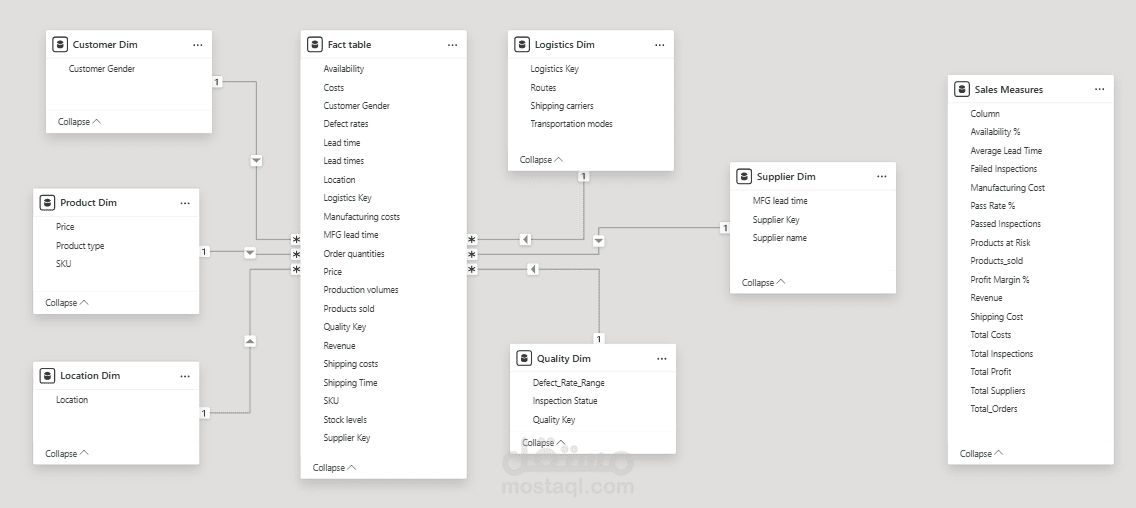
Task: Open Fact table more options menu
Action: pos(453,45)
